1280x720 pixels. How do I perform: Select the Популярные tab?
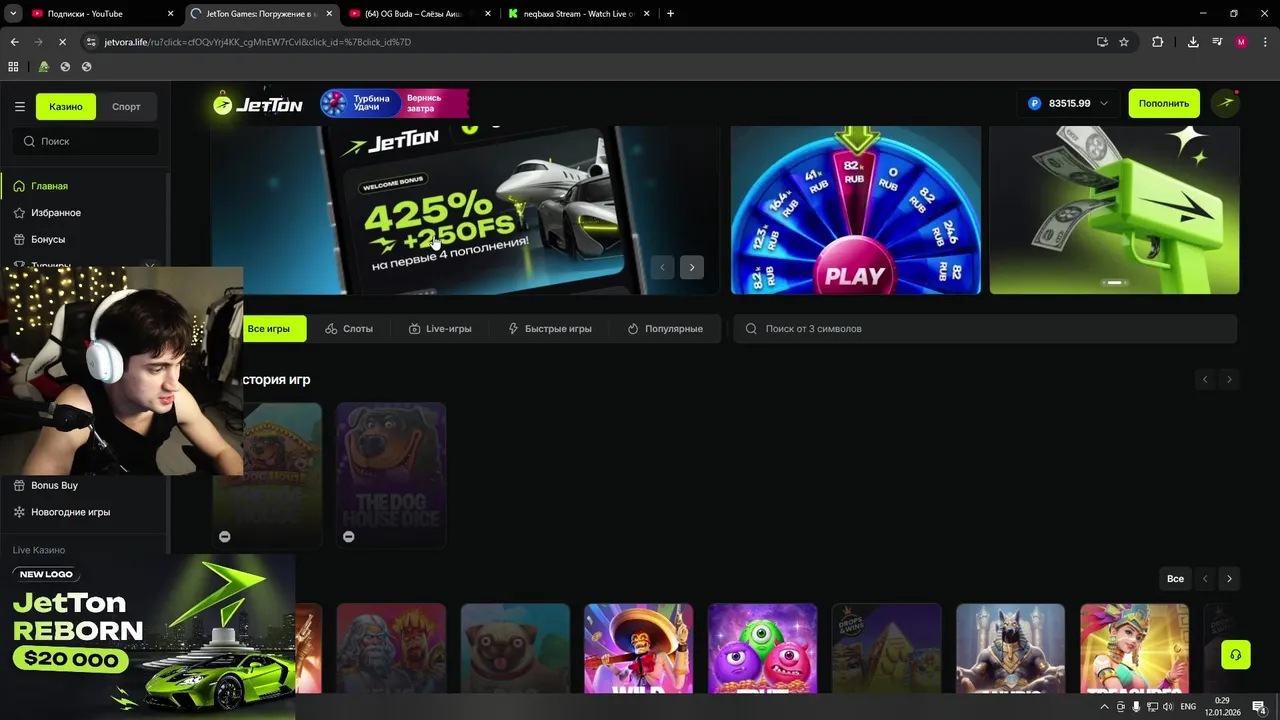[x=665, y=328]
